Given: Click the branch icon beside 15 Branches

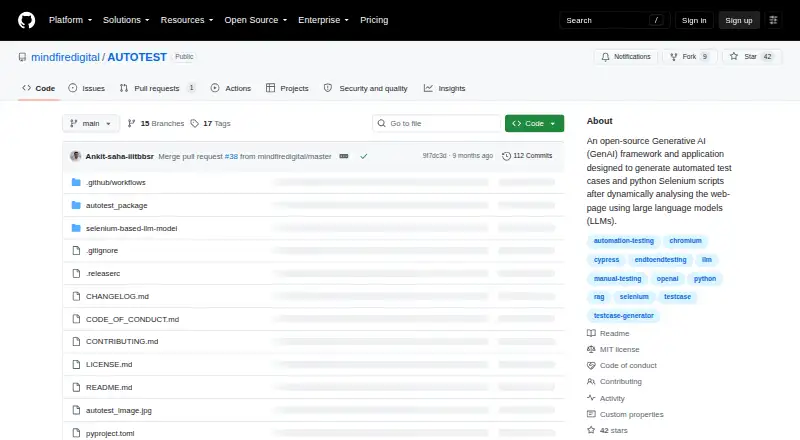Looking at the screenshot, I should coord(131,124).
